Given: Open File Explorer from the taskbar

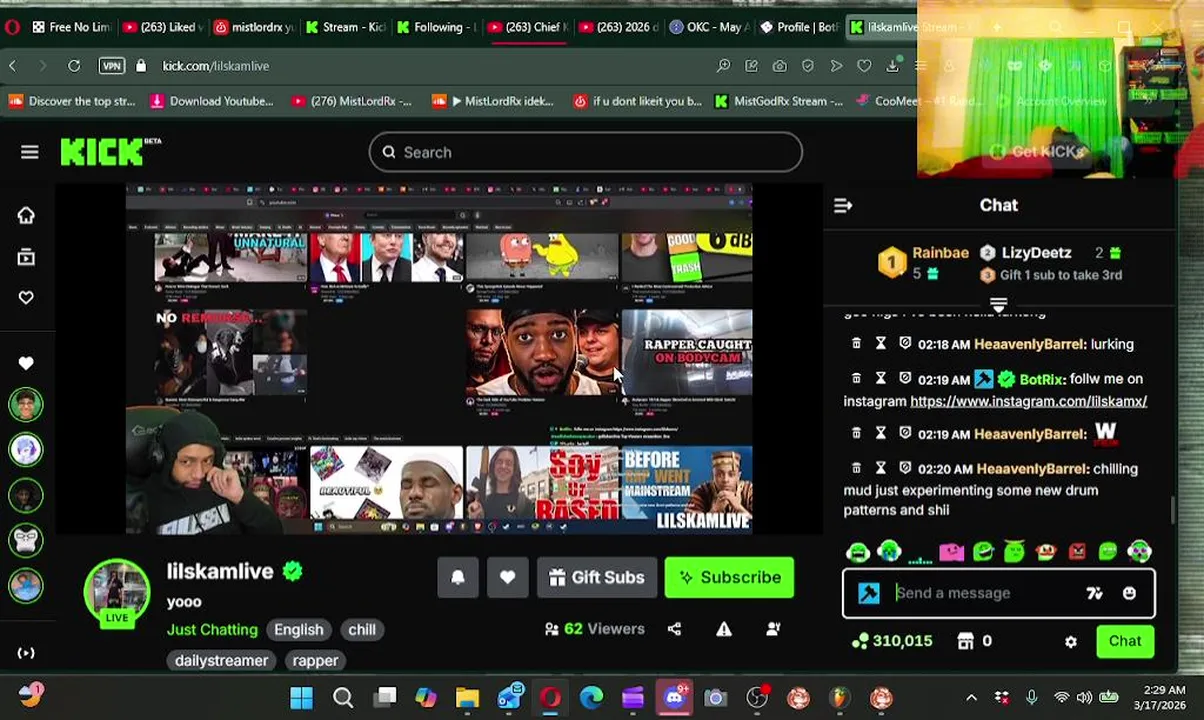Looking at the screenshot, I should point(467,697).
